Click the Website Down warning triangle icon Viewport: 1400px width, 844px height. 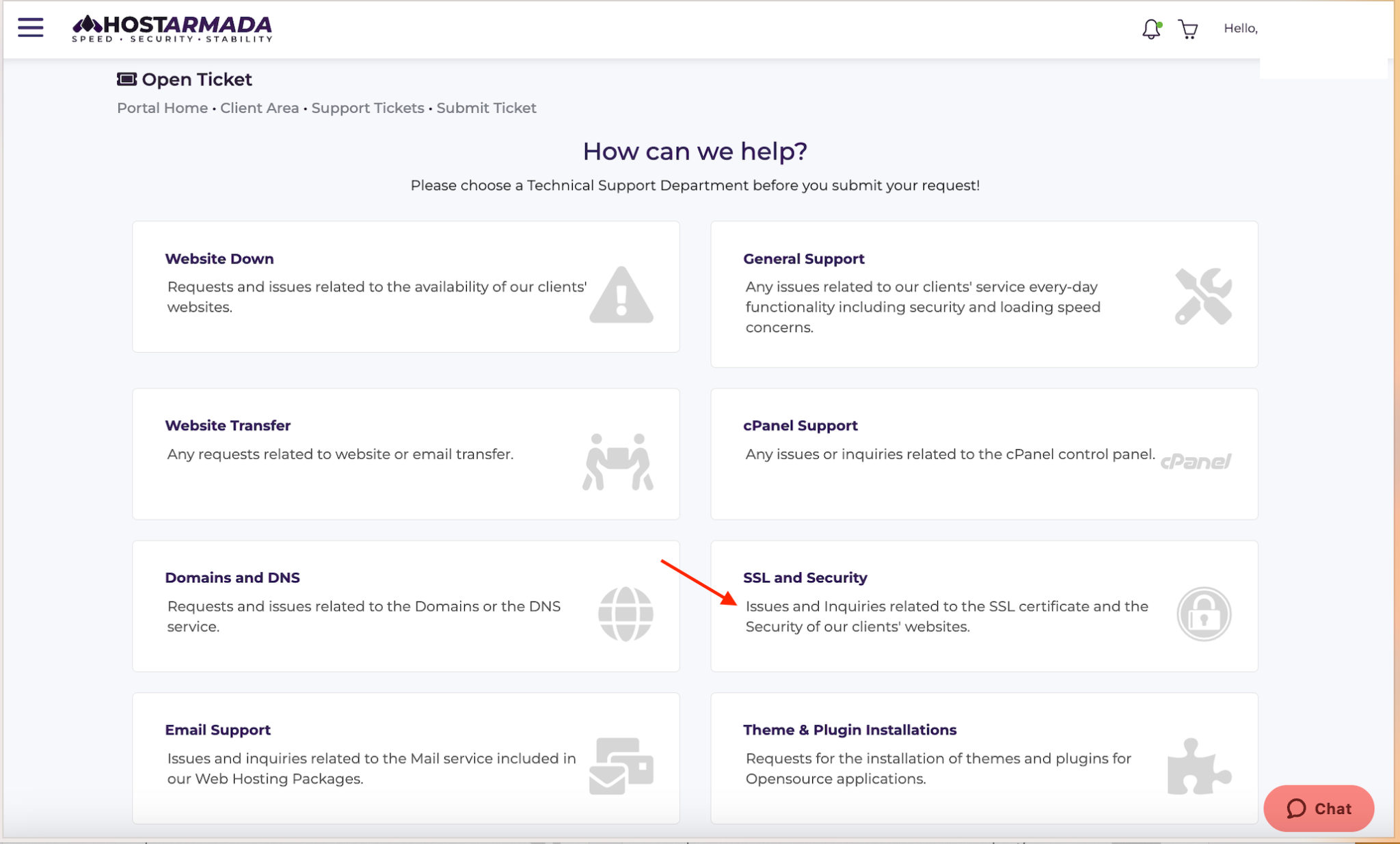click(621, 295)
